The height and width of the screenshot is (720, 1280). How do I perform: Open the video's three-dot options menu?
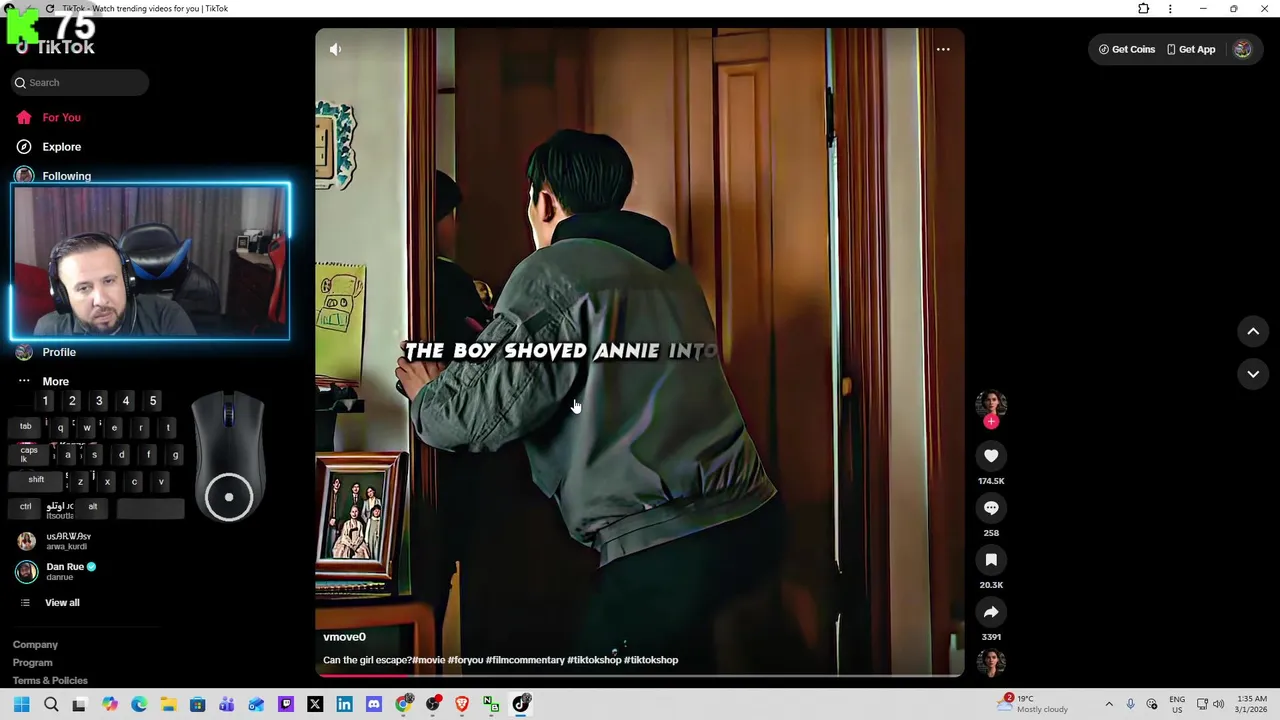pos(943,49)
